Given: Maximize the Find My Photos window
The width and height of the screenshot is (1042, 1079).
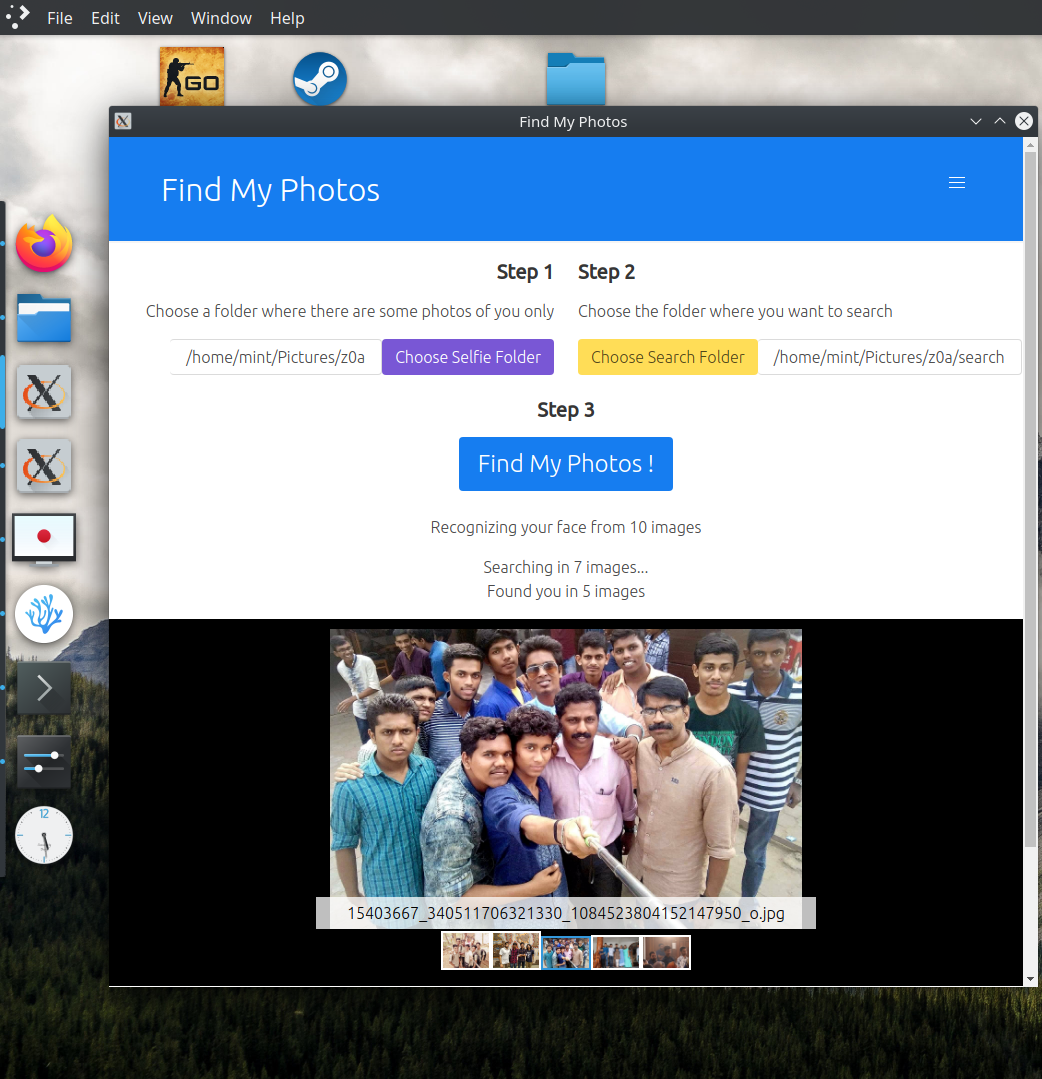Looking at the screenshot, I should 1000,122.
